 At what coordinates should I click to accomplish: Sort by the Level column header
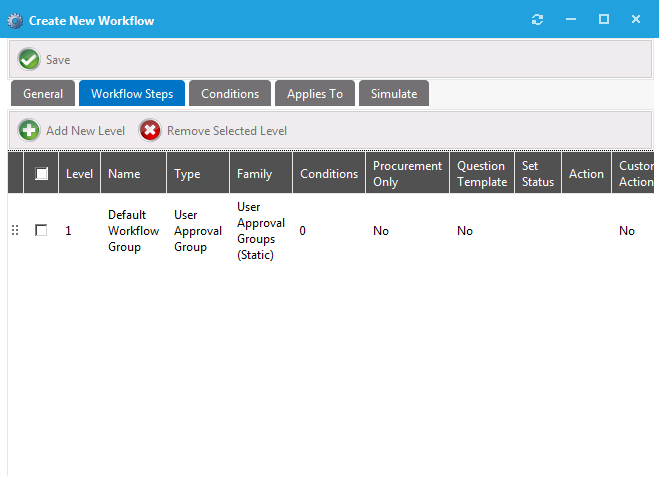(x=79, y=173)
